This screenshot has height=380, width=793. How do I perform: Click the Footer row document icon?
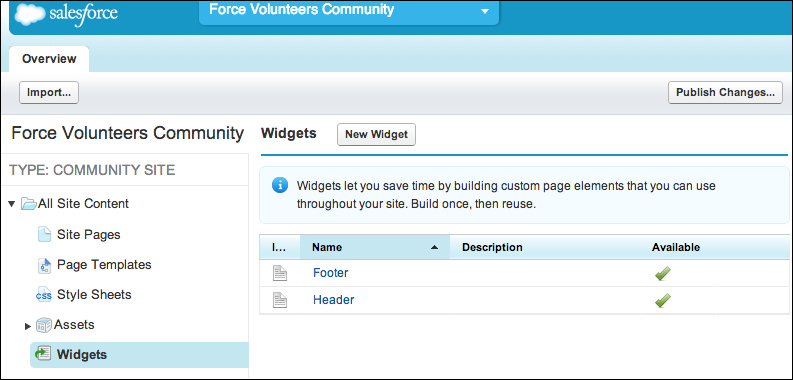(x=280, y=273)
